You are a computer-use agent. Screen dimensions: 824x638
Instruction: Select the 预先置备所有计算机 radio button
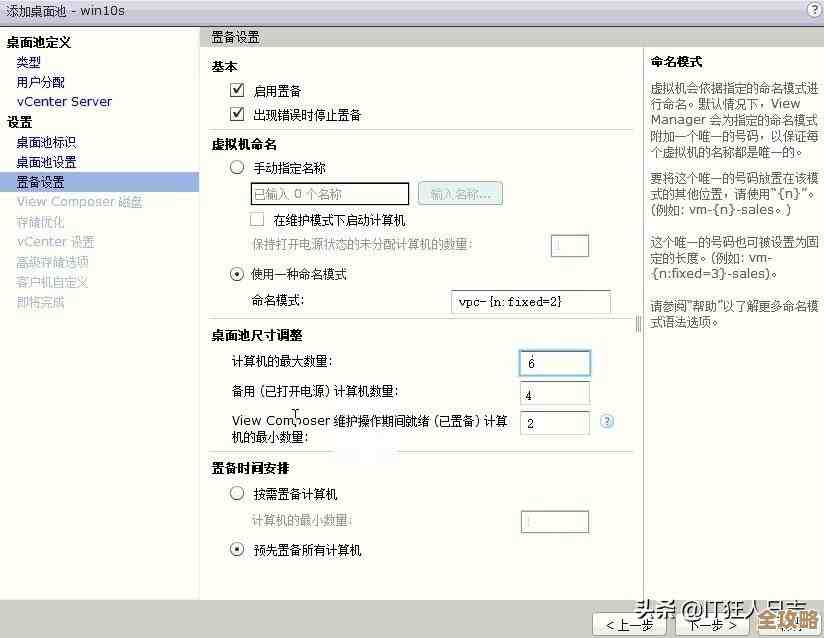tap(237, 548)
